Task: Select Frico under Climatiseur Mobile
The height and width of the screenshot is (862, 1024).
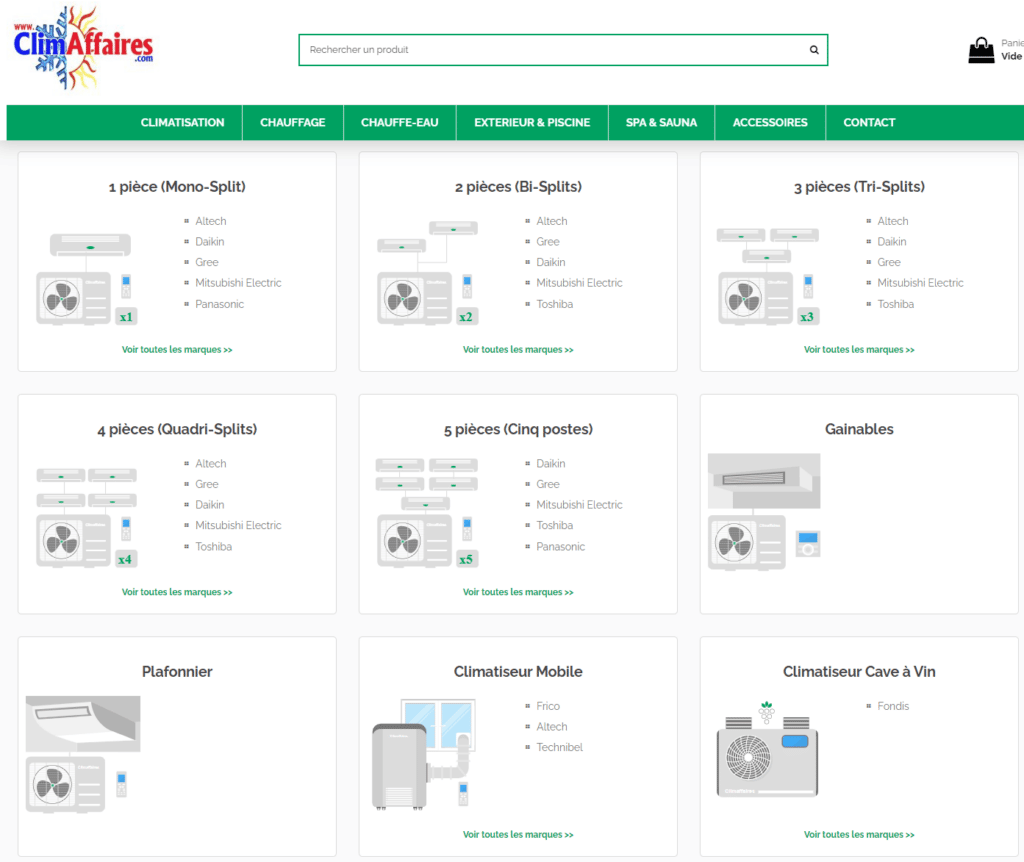Action: pos(548,706)
